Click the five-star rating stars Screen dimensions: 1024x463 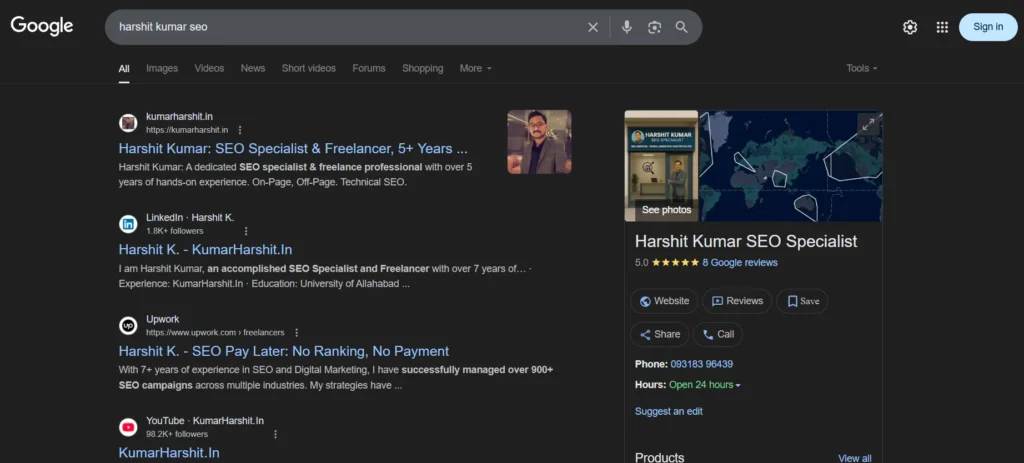click(675, 263)
